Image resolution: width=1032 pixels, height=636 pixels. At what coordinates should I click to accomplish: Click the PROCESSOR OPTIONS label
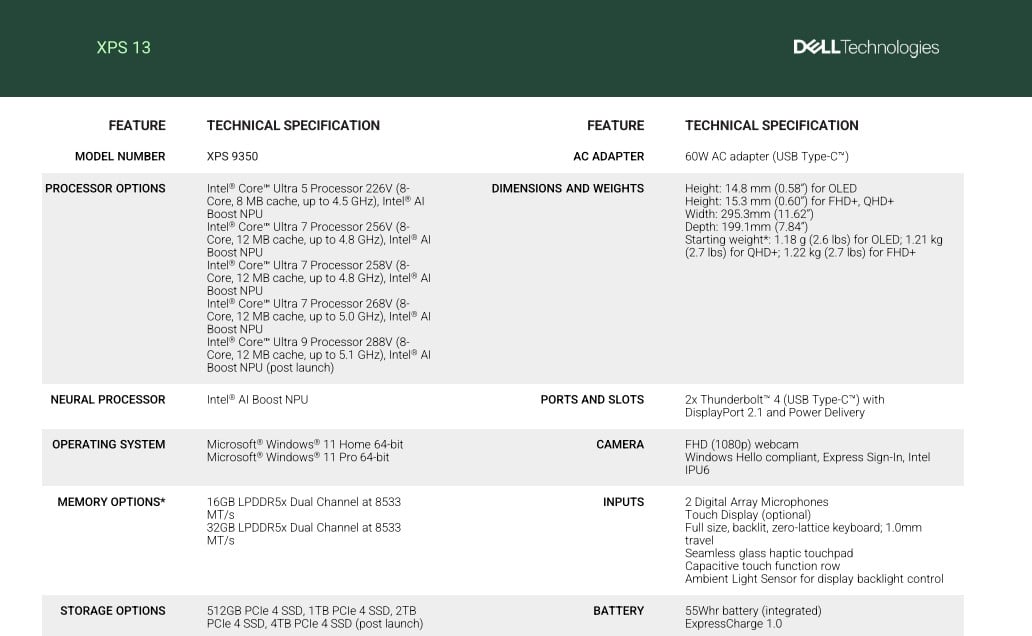click(105, 188)
